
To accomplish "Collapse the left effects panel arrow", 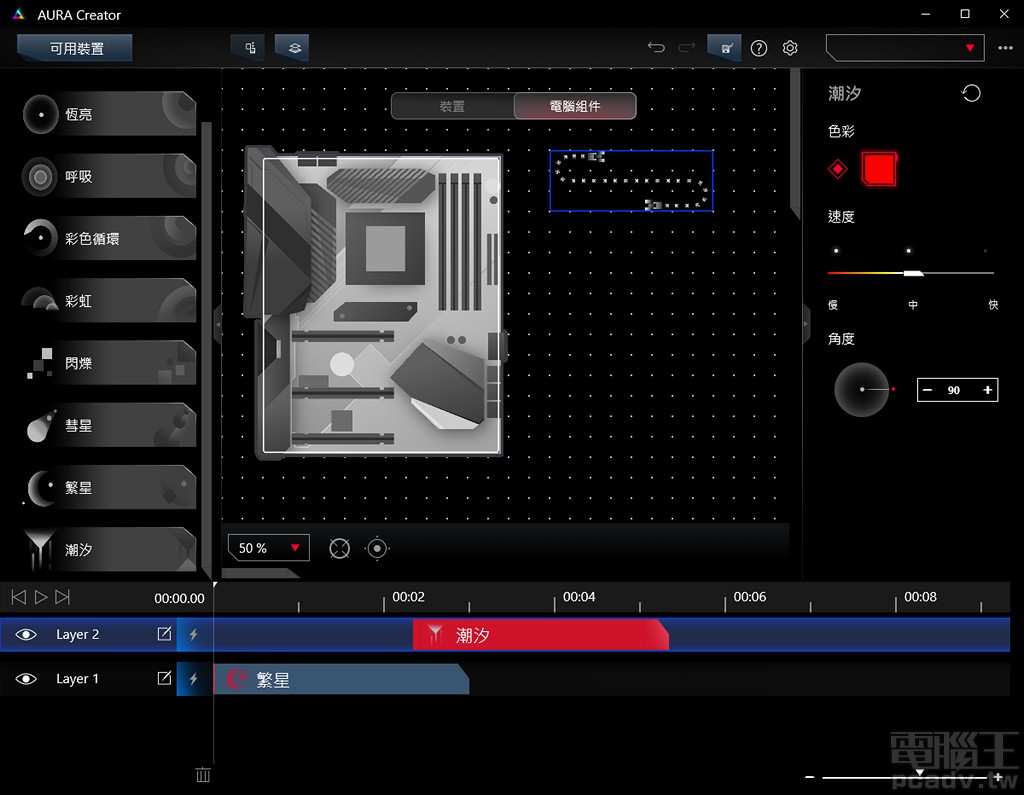I will 217,324.
